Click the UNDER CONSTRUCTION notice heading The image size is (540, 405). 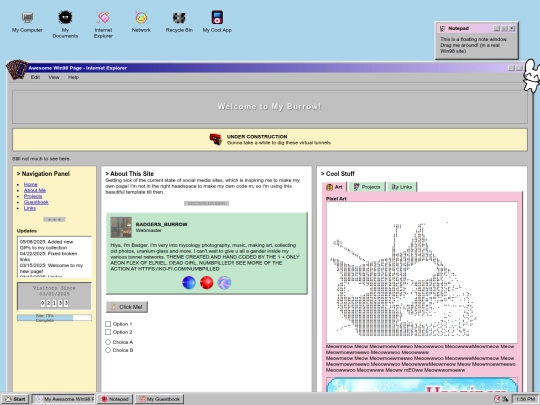click(x=257, y=137)
